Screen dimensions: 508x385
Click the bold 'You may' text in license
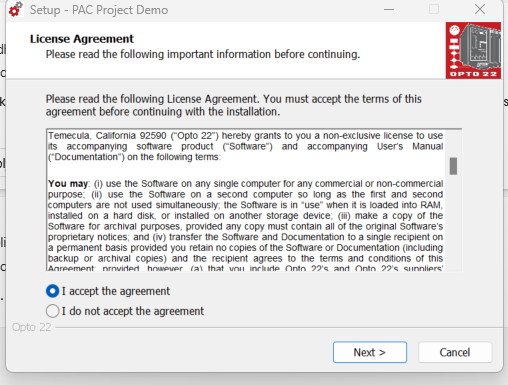pyautogui.click(x=68, y=184)
